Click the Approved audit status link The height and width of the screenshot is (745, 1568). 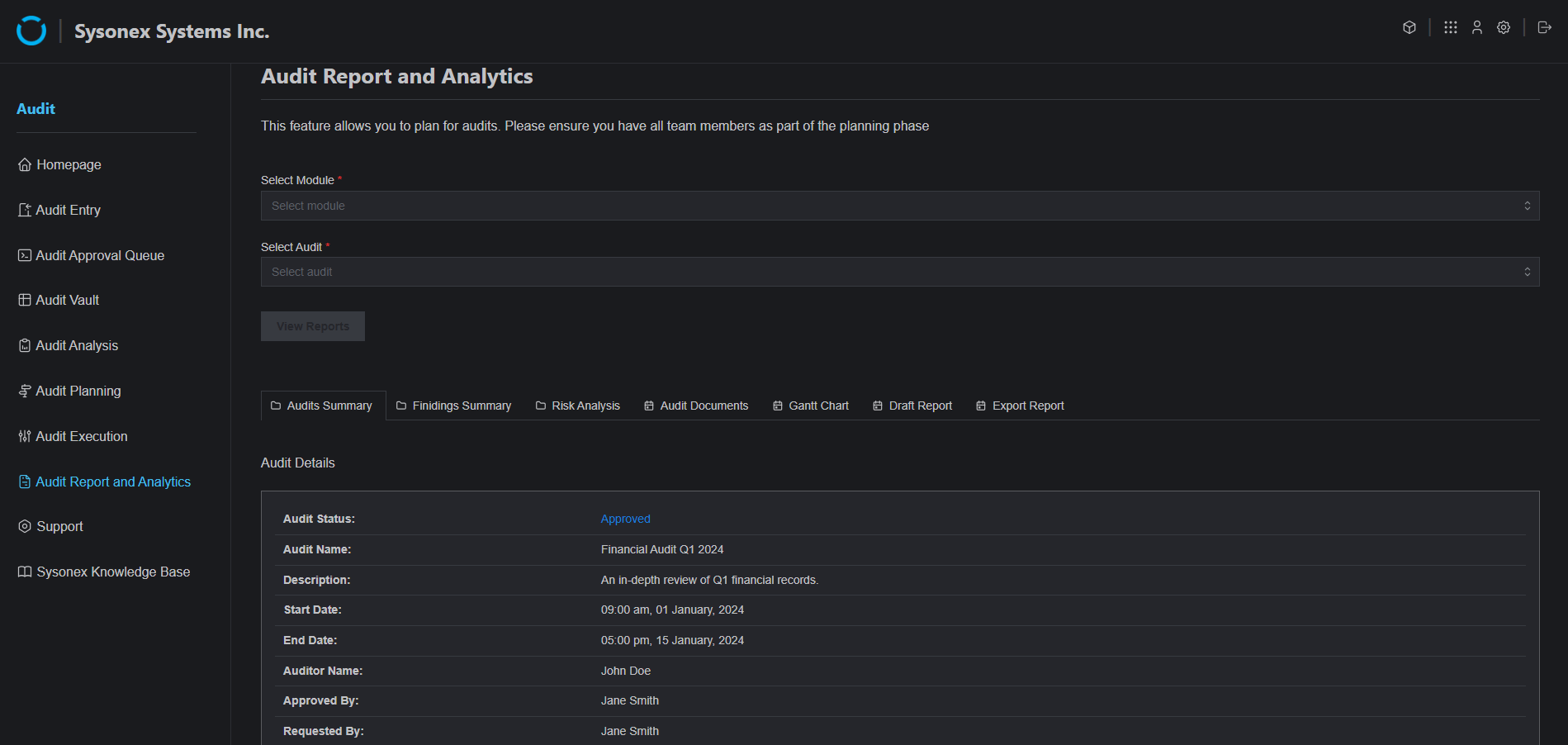coord(625,519)
